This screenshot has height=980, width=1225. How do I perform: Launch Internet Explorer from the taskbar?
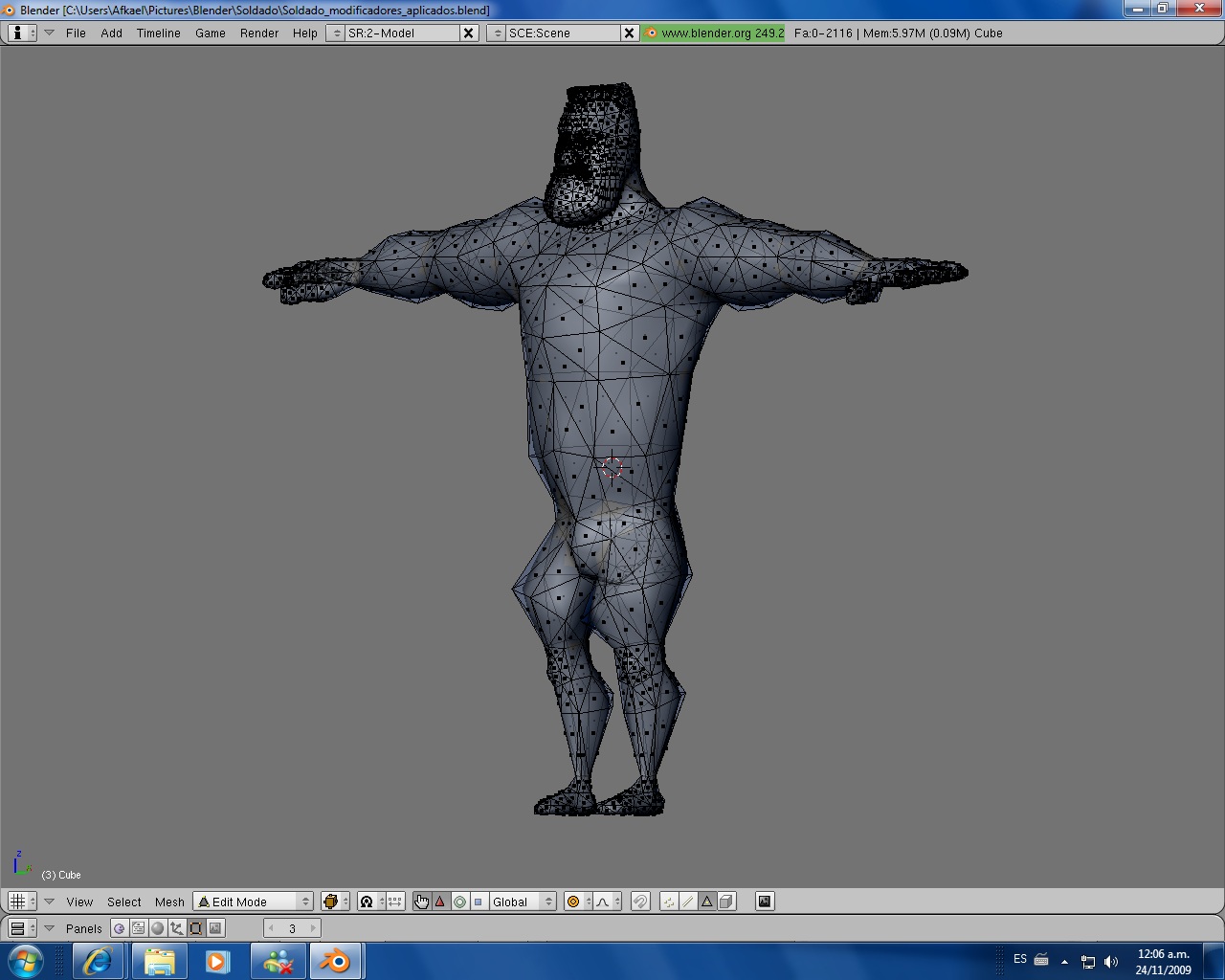[x=98, y=961]
